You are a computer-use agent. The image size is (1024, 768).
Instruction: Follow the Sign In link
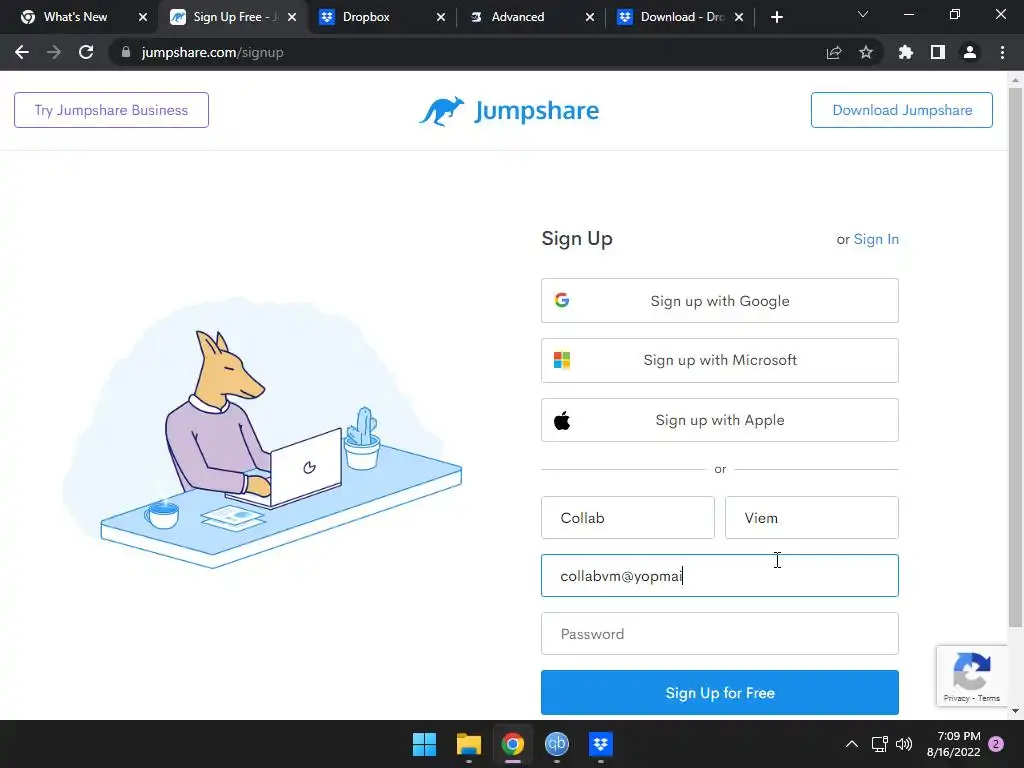(876, 239)
